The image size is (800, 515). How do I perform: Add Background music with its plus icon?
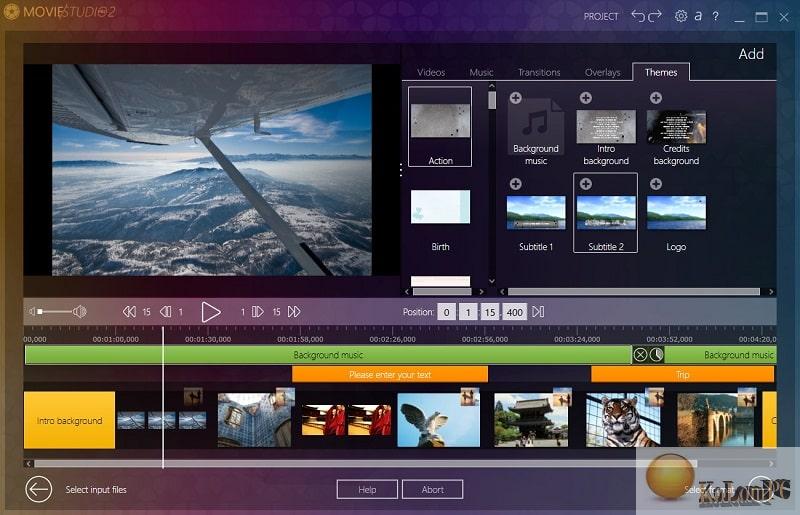[x=515, y=98]
